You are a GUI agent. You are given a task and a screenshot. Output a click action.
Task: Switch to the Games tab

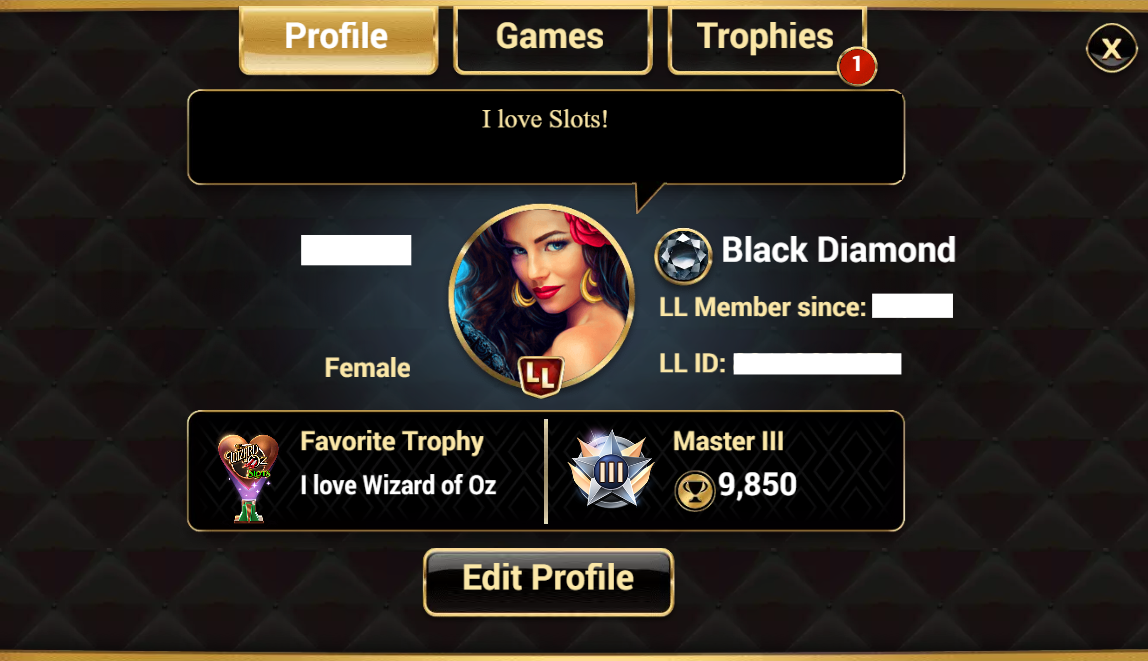pos(553,40)
